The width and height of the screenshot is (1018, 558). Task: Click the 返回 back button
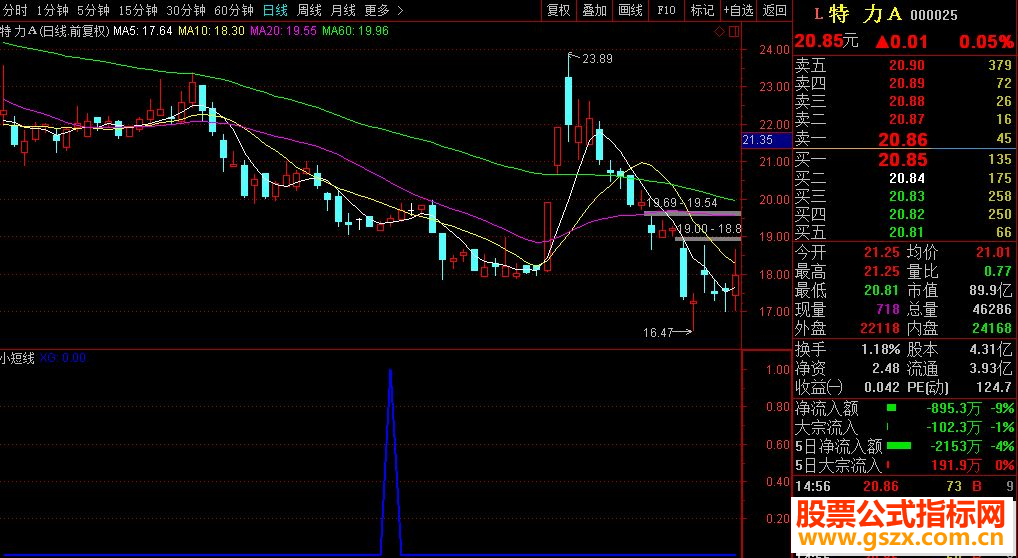774,10
